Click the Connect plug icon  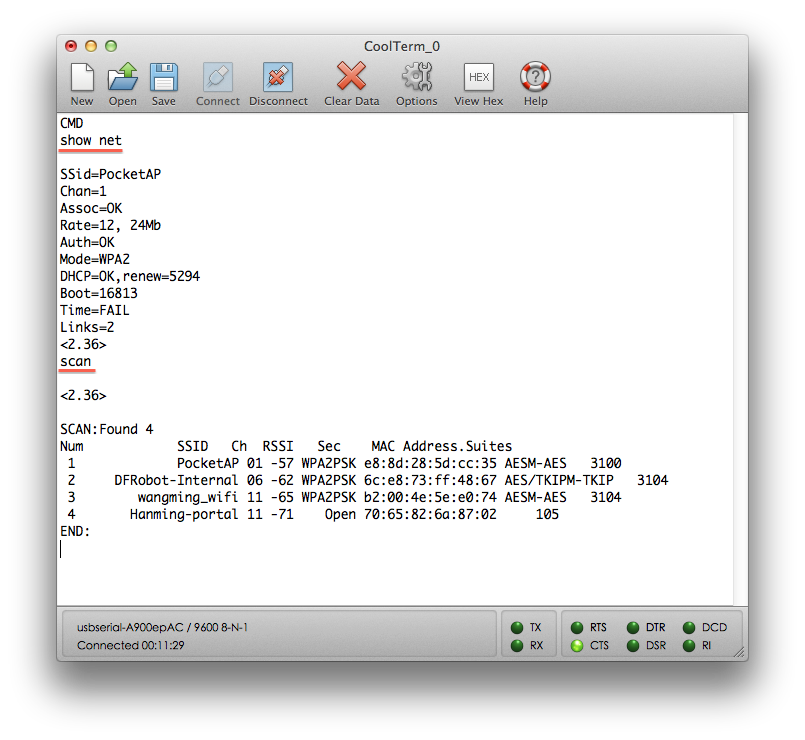218,77
